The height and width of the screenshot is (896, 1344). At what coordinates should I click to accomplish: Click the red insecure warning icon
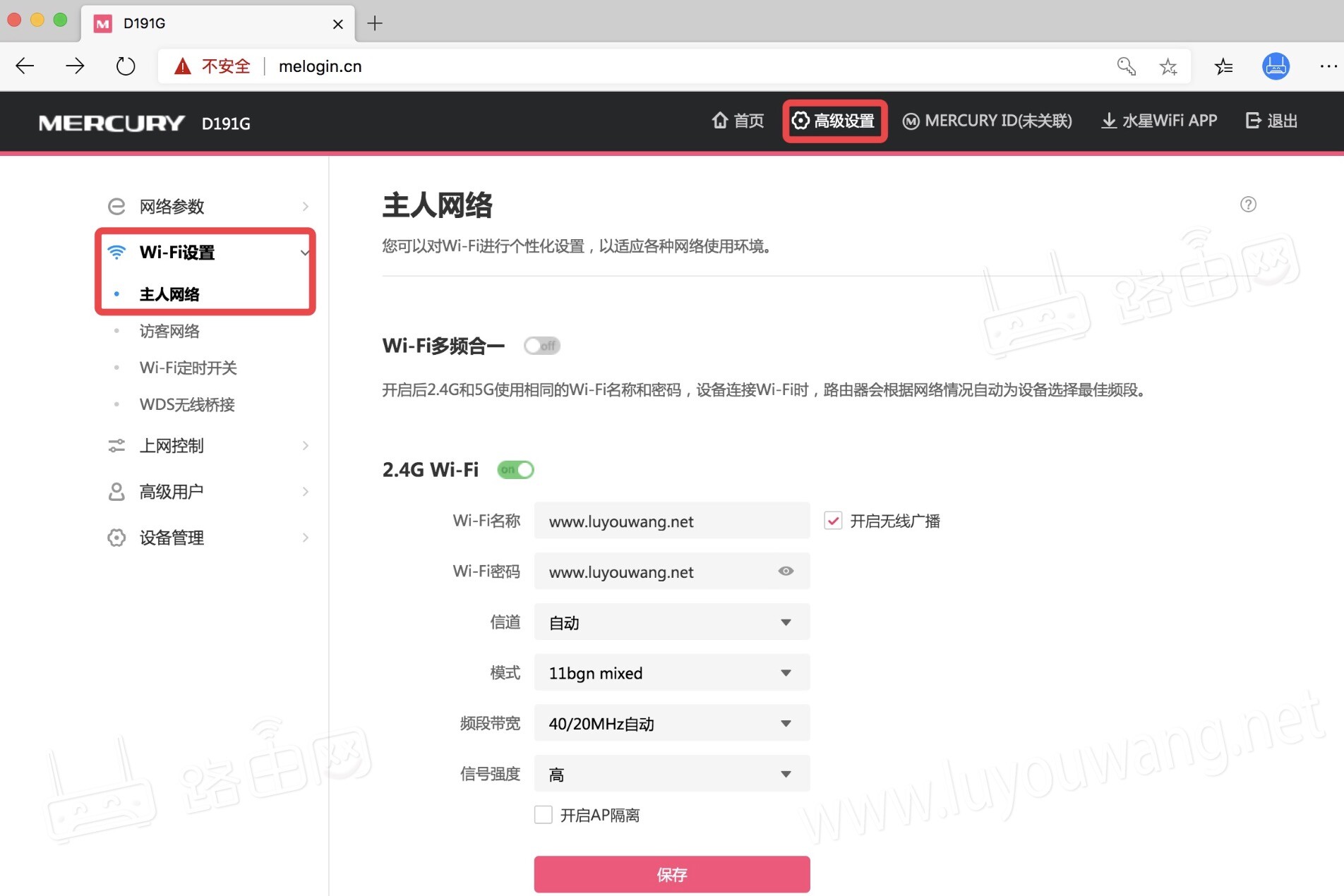[183, 66]
